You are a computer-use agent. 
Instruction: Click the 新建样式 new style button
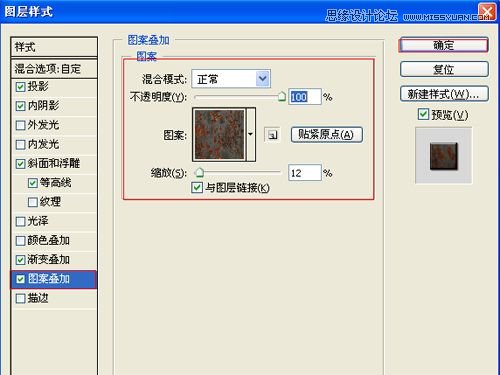pos(444,94)
